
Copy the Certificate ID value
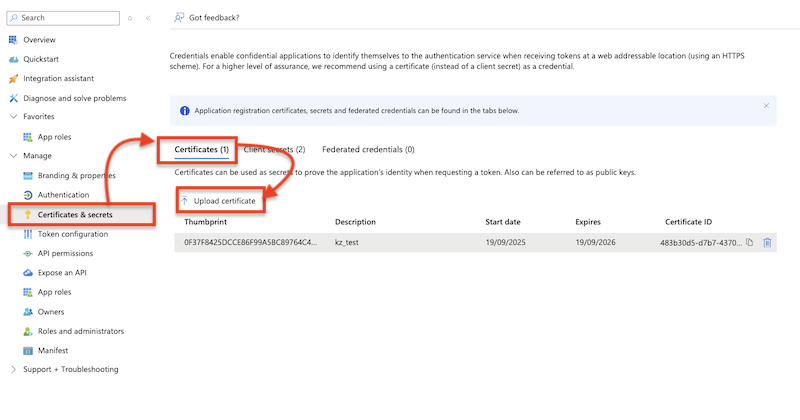click(749, 242)
